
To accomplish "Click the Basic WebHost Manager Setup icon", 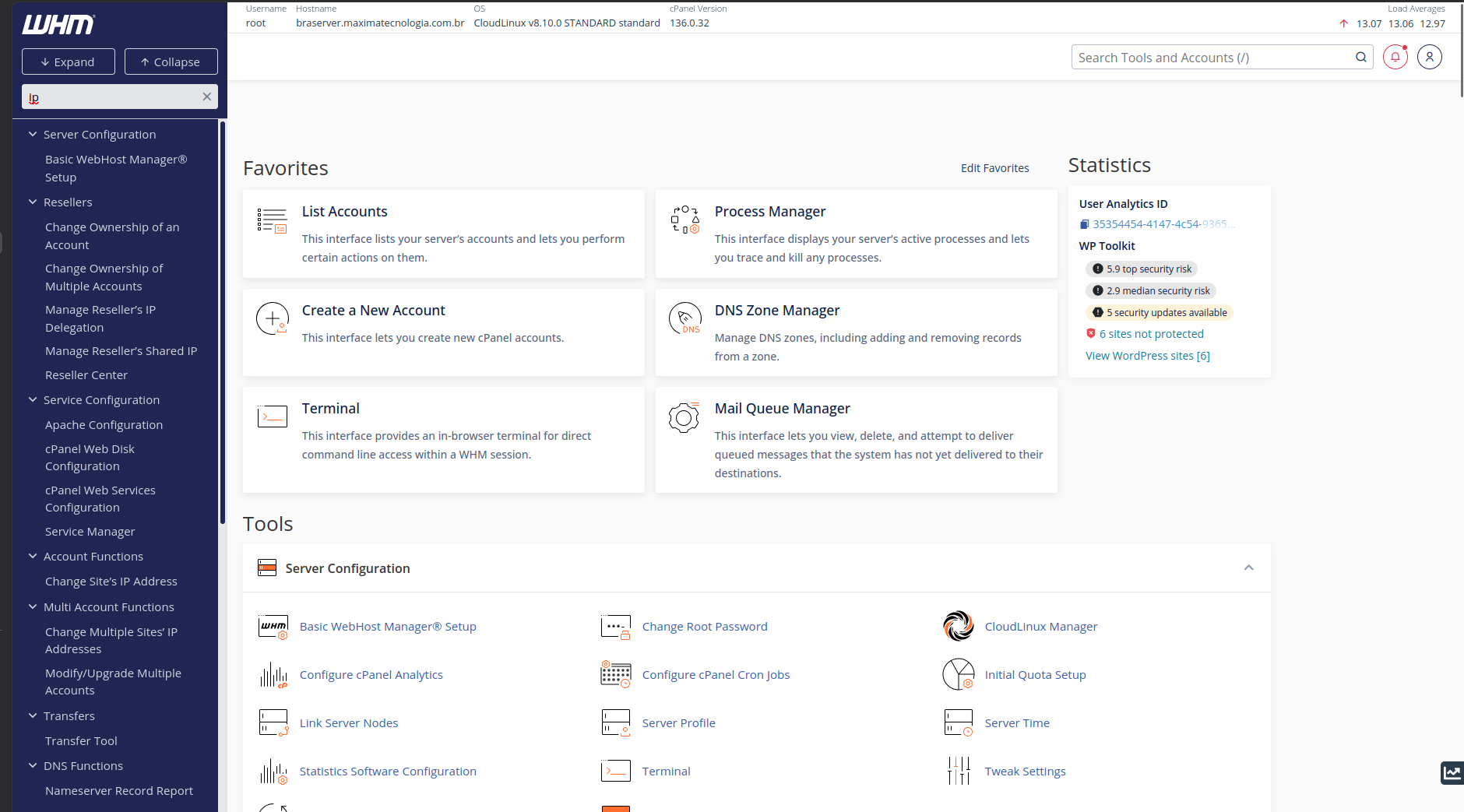I will tap(273, 627).
